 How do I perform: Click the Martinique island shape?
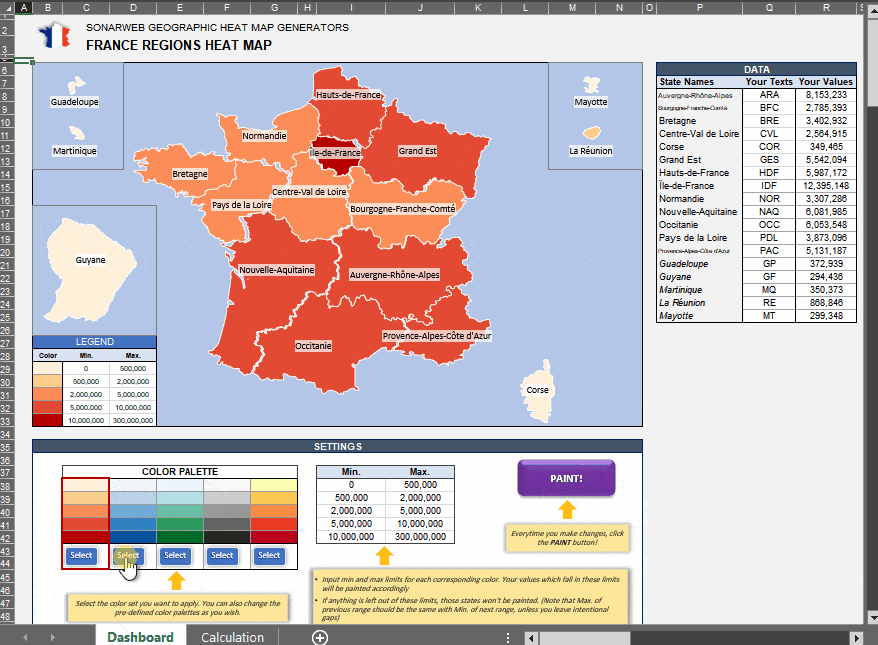(77, 133)
